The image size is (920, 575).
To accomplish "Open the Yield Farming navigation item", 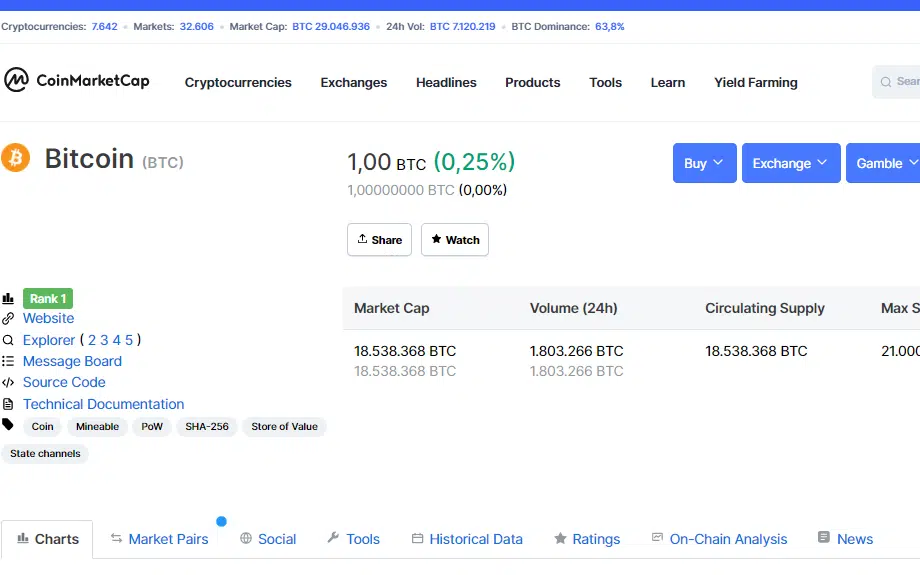I will click(x=756, y=83).
